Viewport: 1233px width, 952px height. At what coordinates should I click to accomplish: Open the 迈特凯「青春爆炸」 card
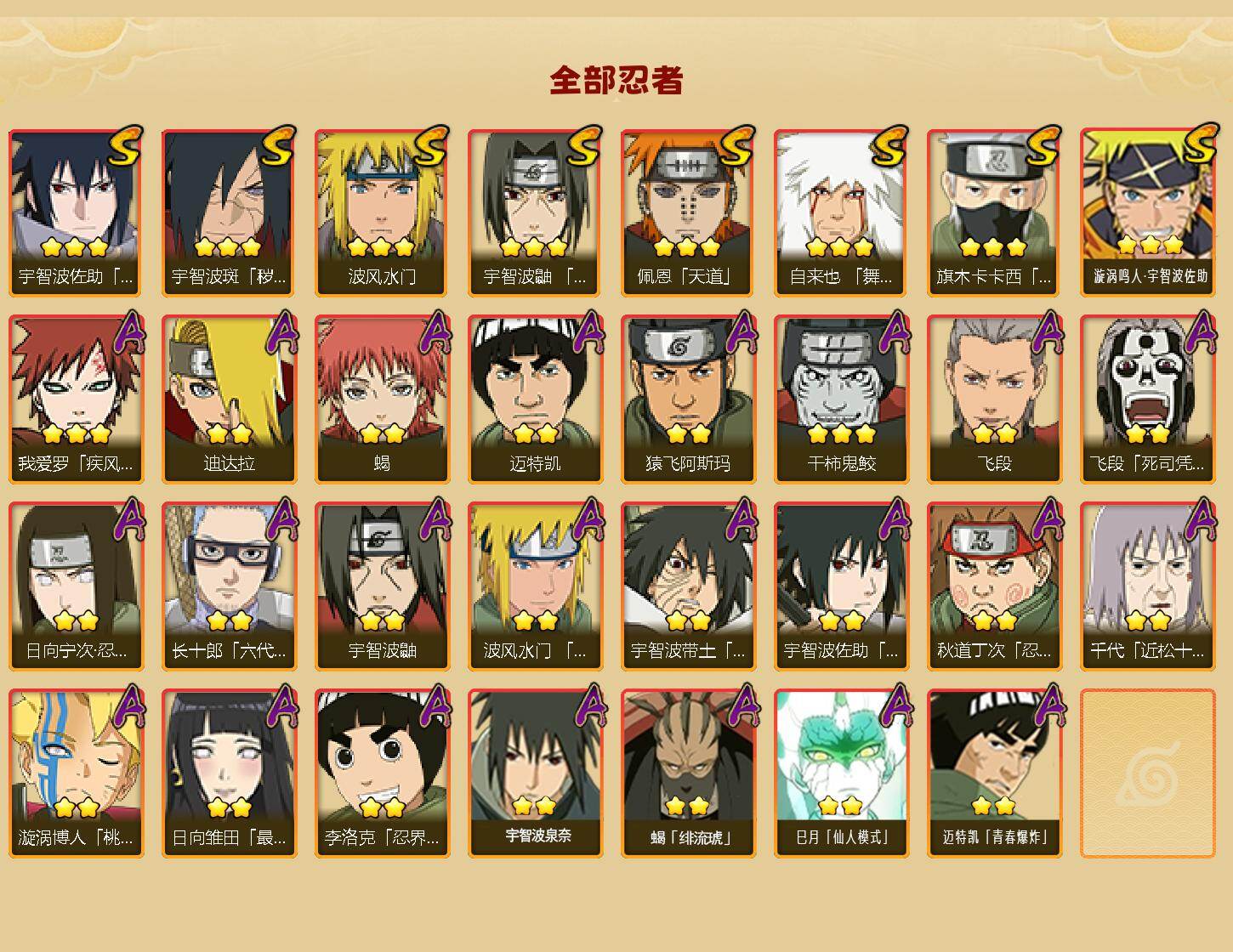[x=994, y=773]
